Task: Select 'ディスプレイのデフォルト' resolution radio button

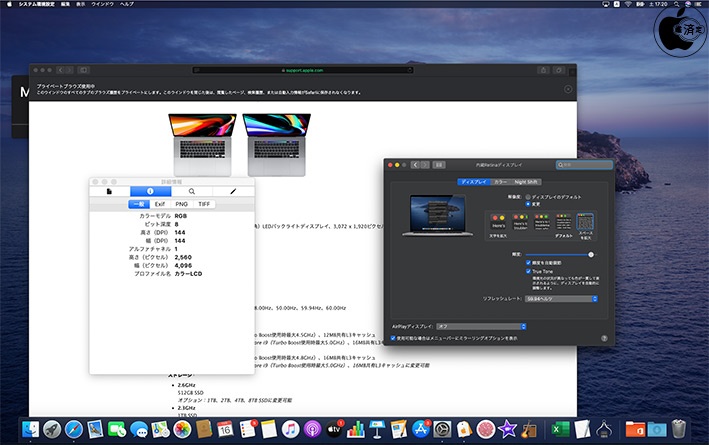Action: tap(528, 197)
